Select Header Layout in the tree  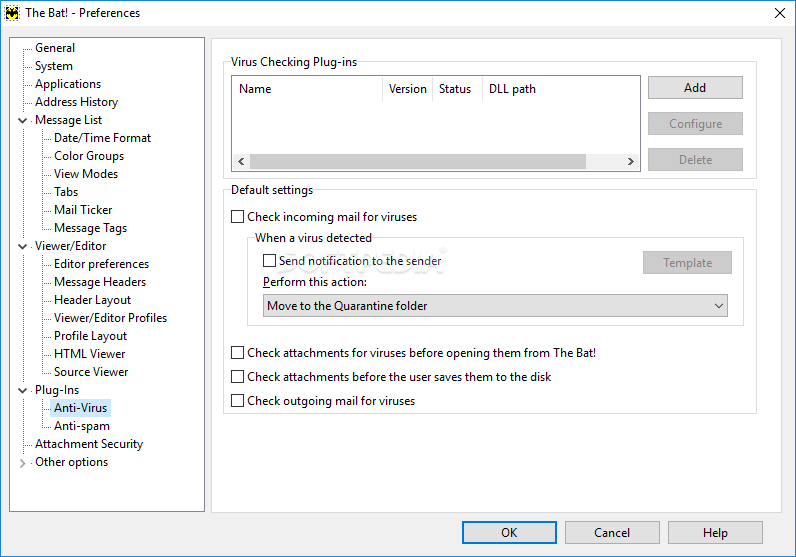(x=92, y=300)
